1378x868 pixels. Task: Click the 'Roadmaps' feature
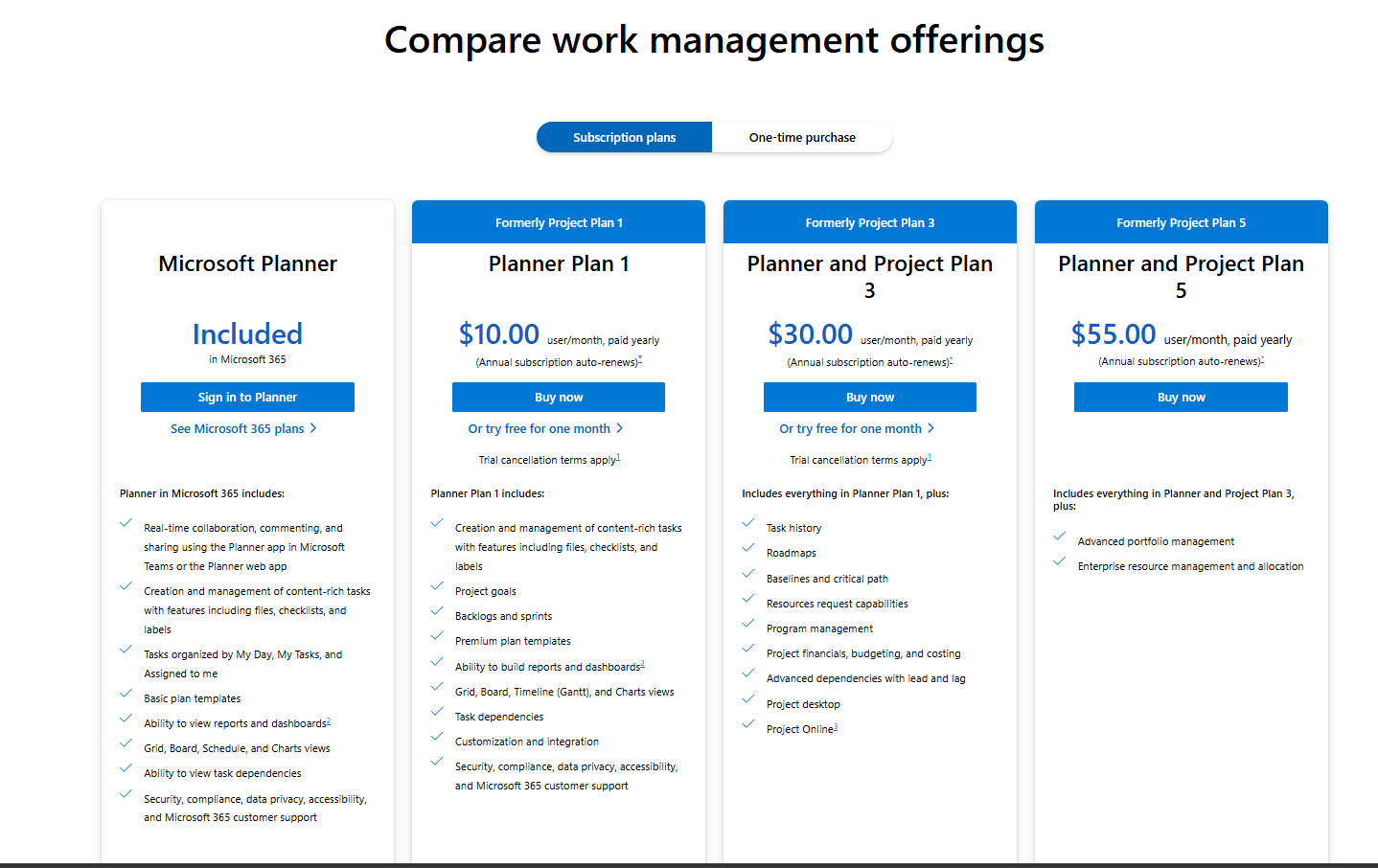(792, 553)
